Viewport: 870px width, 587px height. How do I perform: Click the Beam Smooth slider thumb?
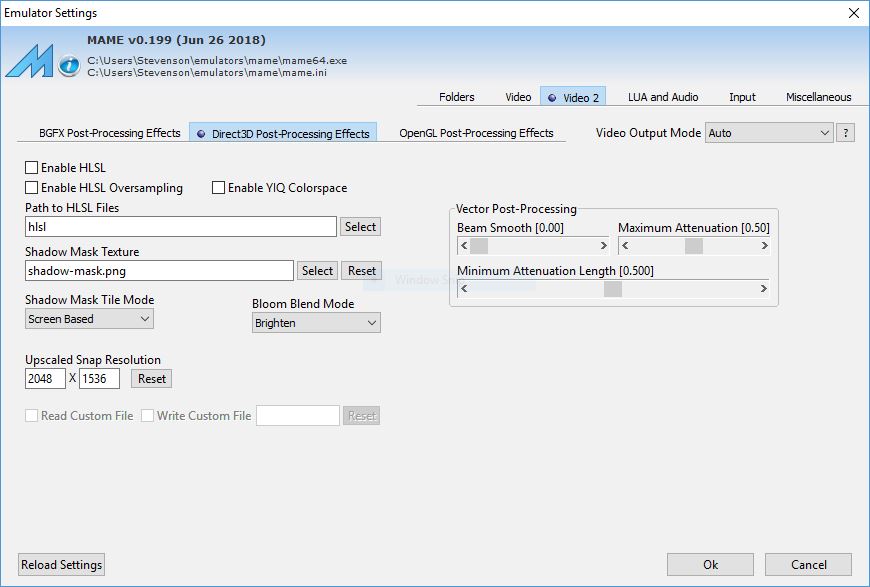point(479,245)
